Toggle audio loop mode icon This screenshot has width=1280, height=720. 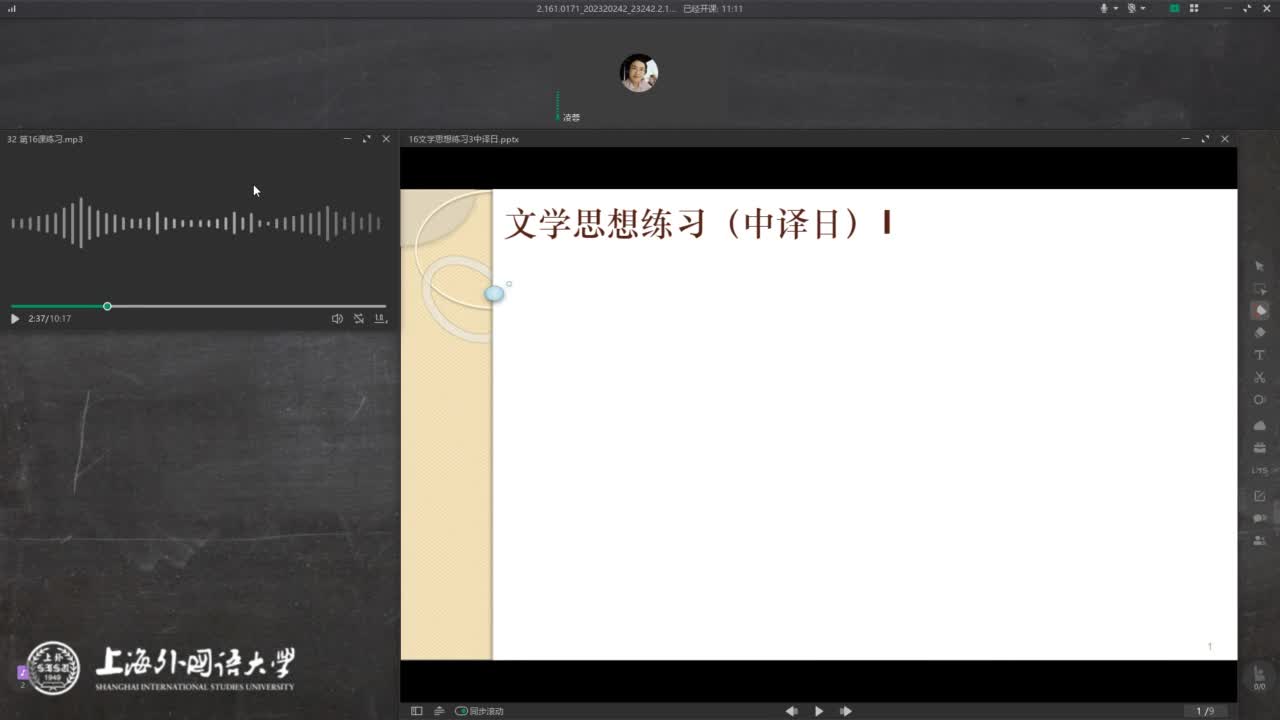point(359,319)
